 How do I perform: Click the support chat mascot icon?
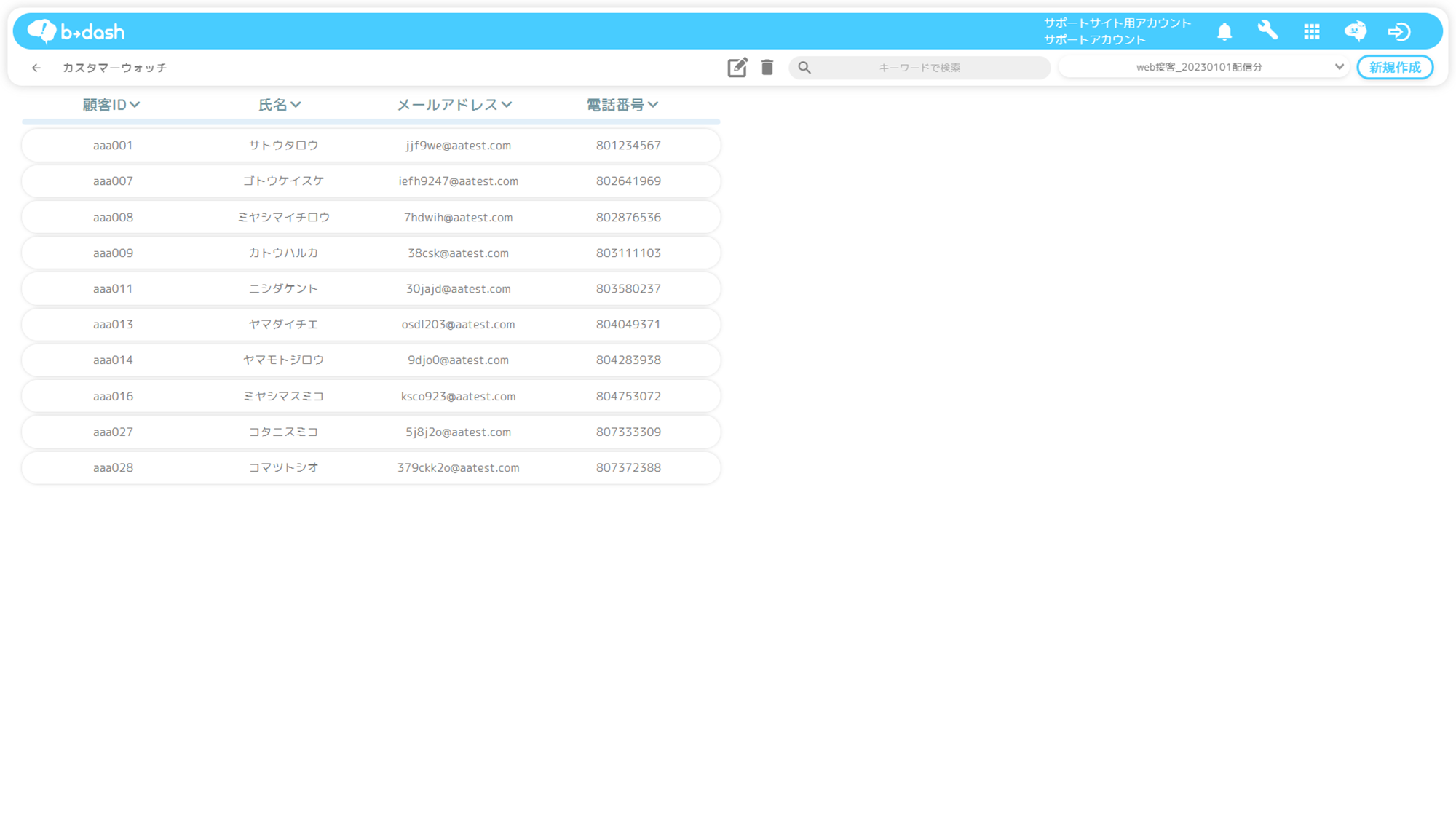pos(1355,31)
